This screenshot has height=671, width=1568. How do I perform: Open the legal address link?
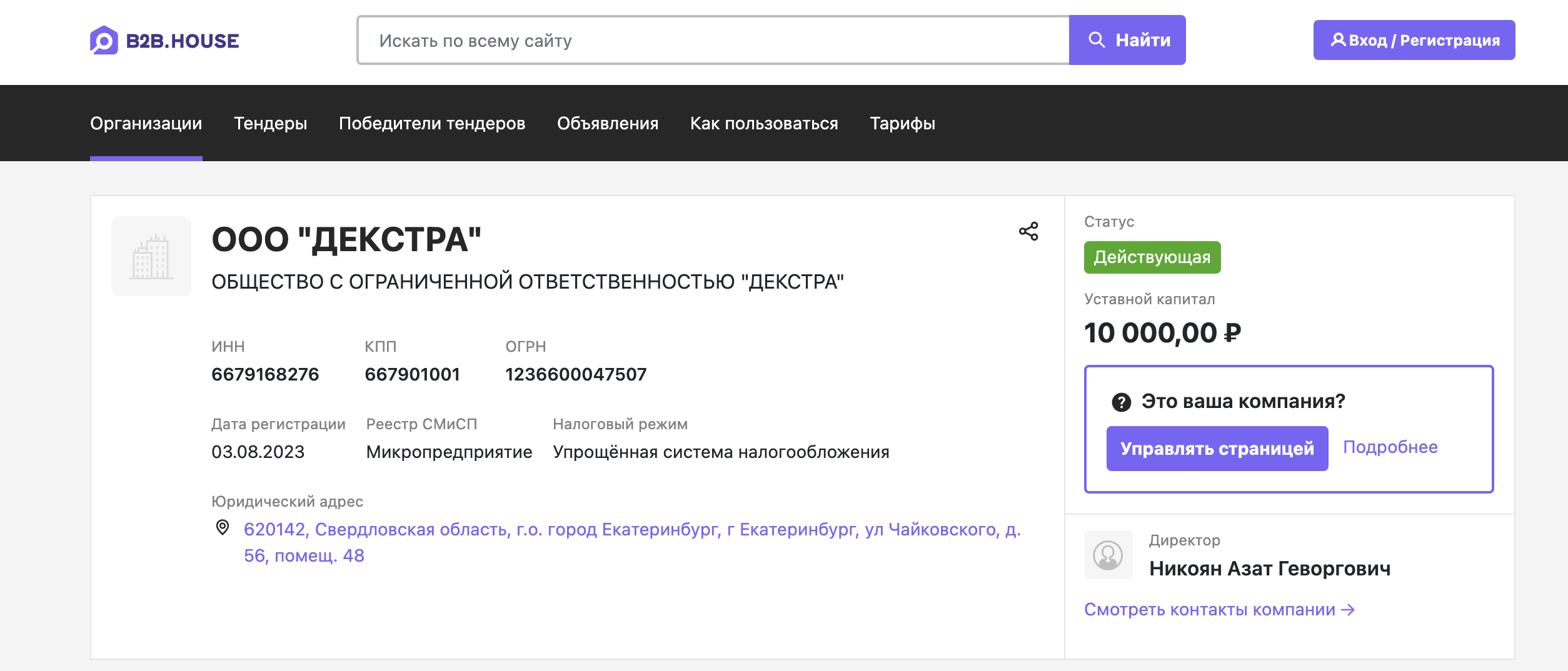tap(631, 530)
